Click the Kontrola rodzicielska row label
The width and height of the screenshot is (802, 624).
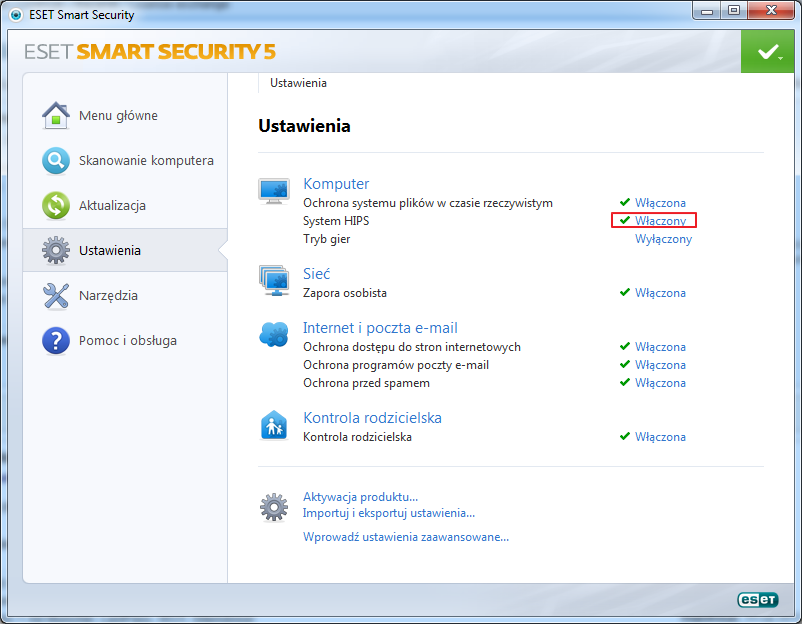(357, 437)
